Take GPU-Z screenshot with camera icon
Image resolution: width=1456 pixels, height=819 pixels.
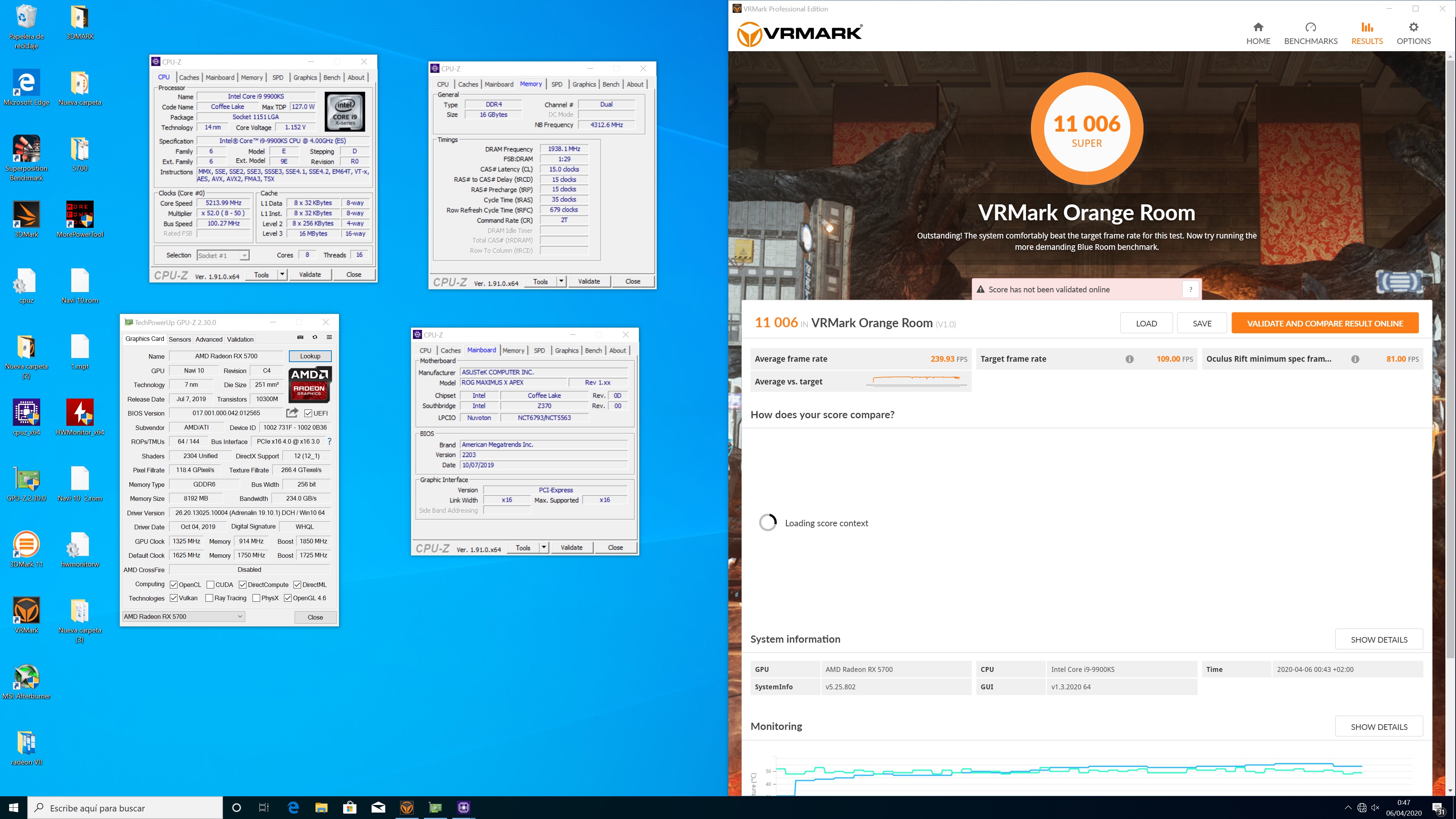coord(300,337)
